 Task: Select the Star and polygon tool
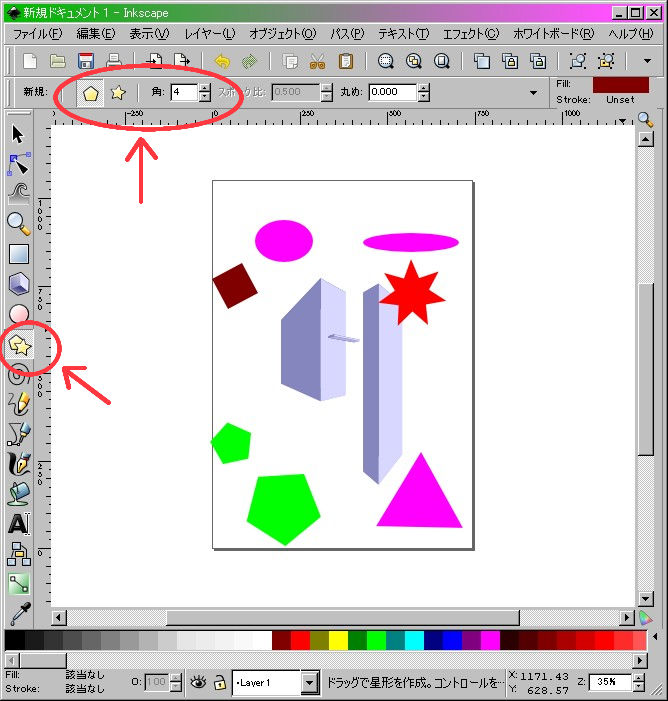click(19, 345)
